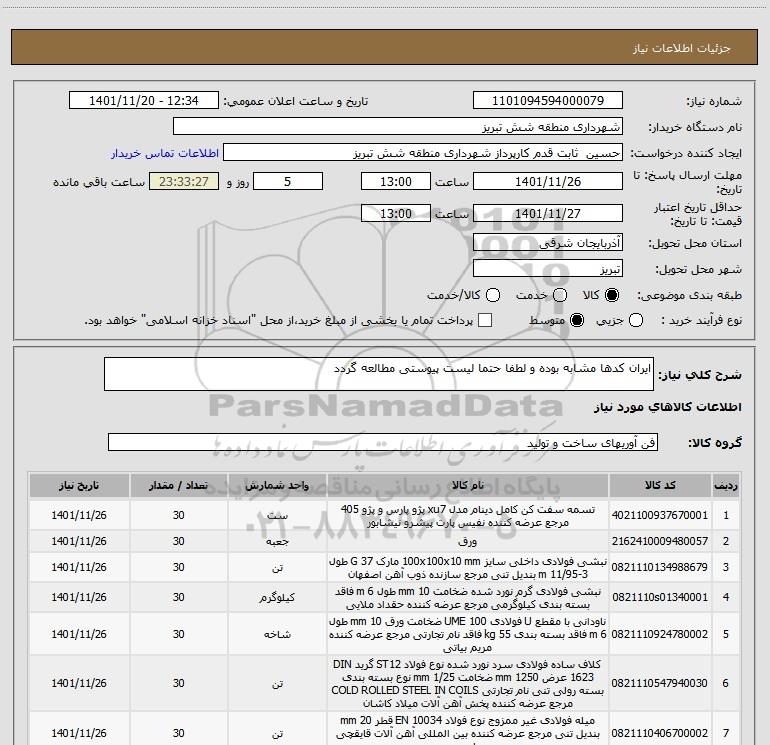Click price validity date 1401/11/27 field

[548, 213]
